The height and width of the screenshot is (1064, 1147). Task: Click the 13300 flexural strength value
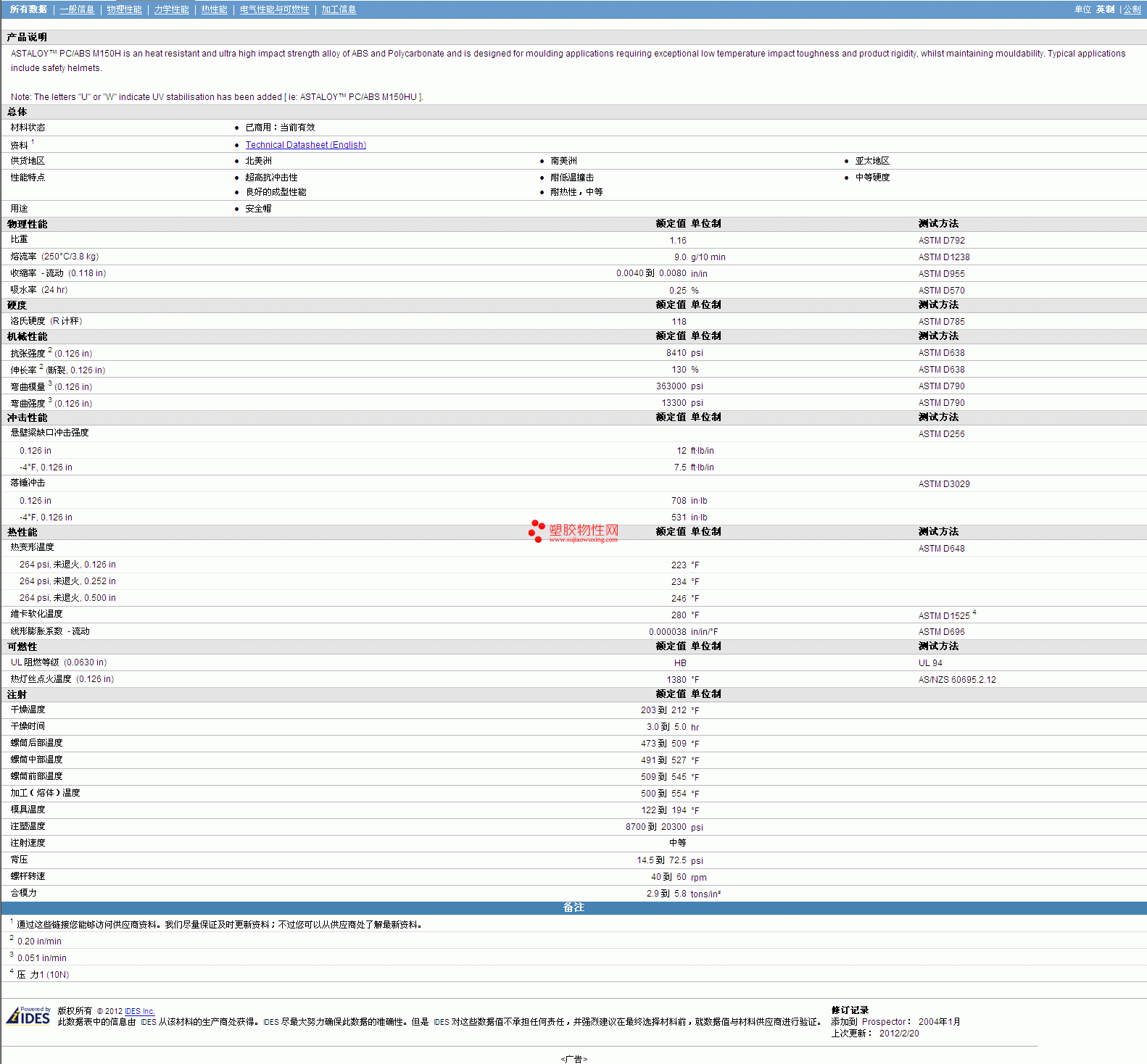tap(674, 403)
